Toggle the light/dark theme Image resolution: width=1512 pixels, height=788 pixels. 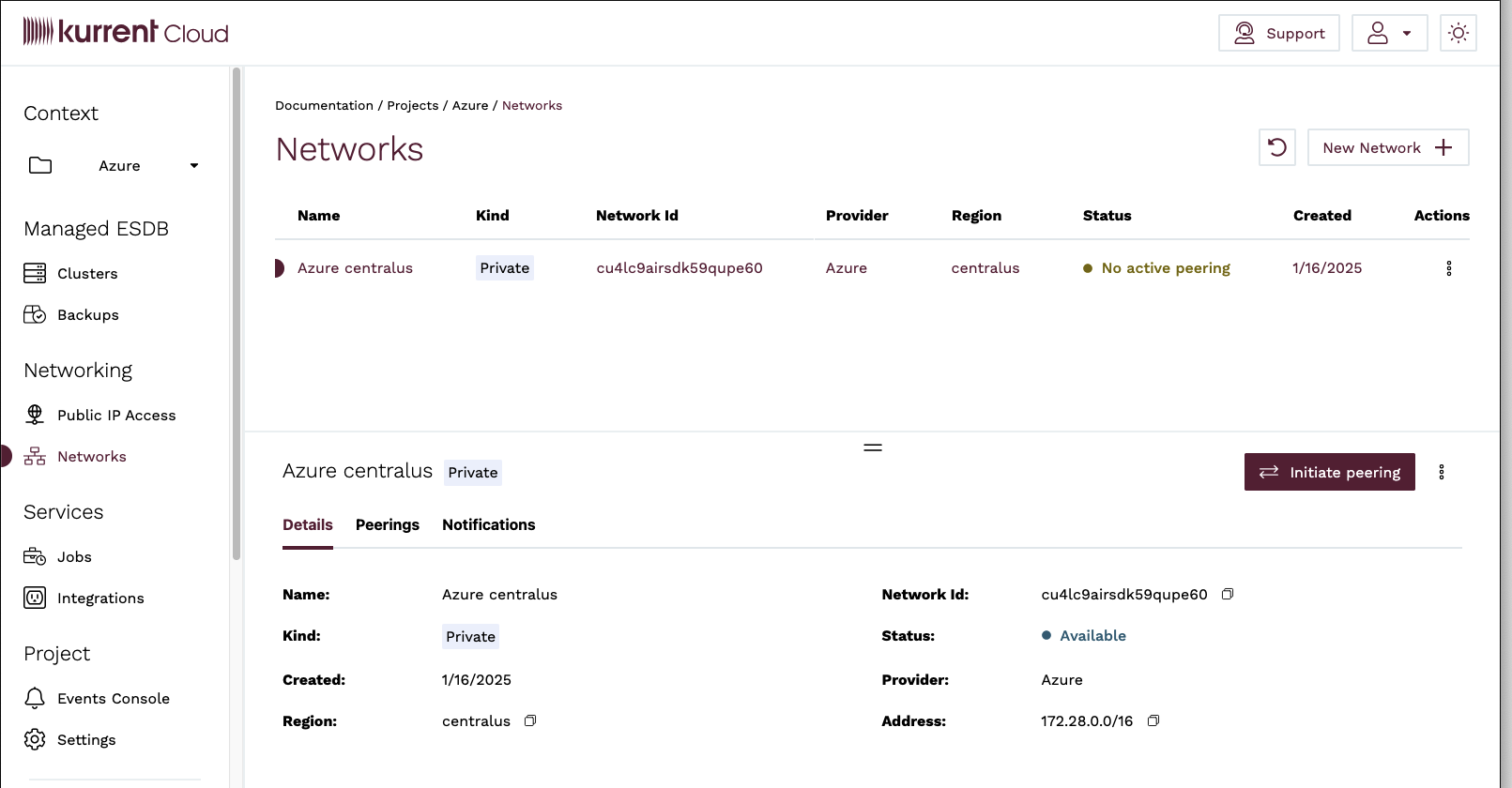pyautogui.click(x=1458, y=33)
